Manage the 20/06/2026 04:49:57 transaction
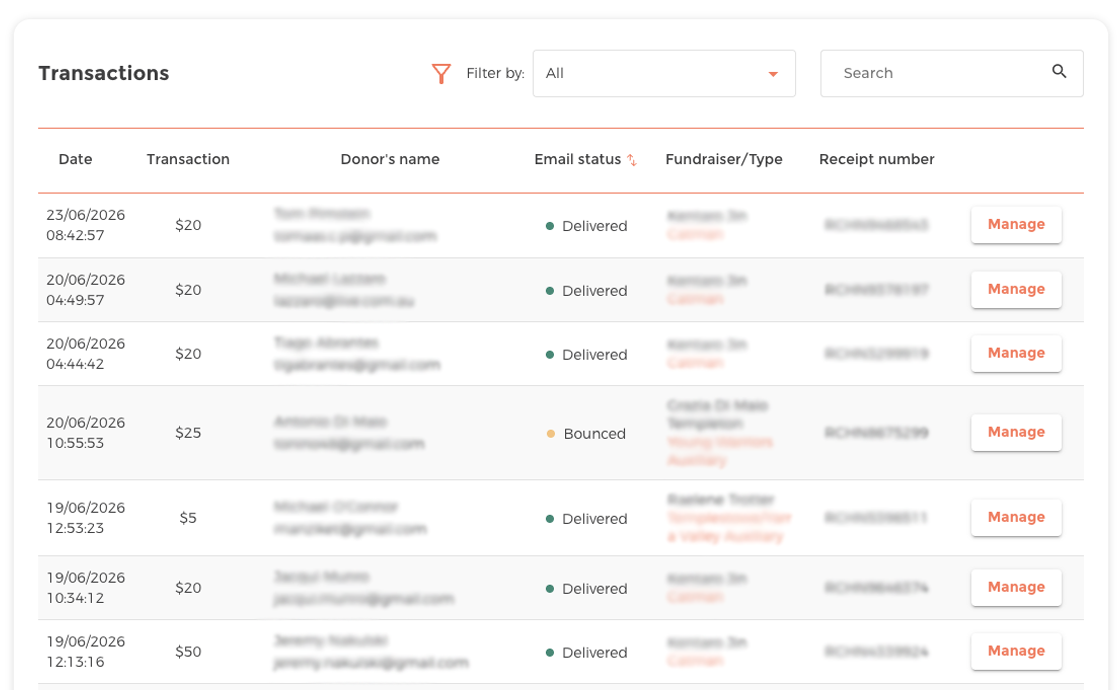Screen dimensions: 1120x690 coord(1016,289)
